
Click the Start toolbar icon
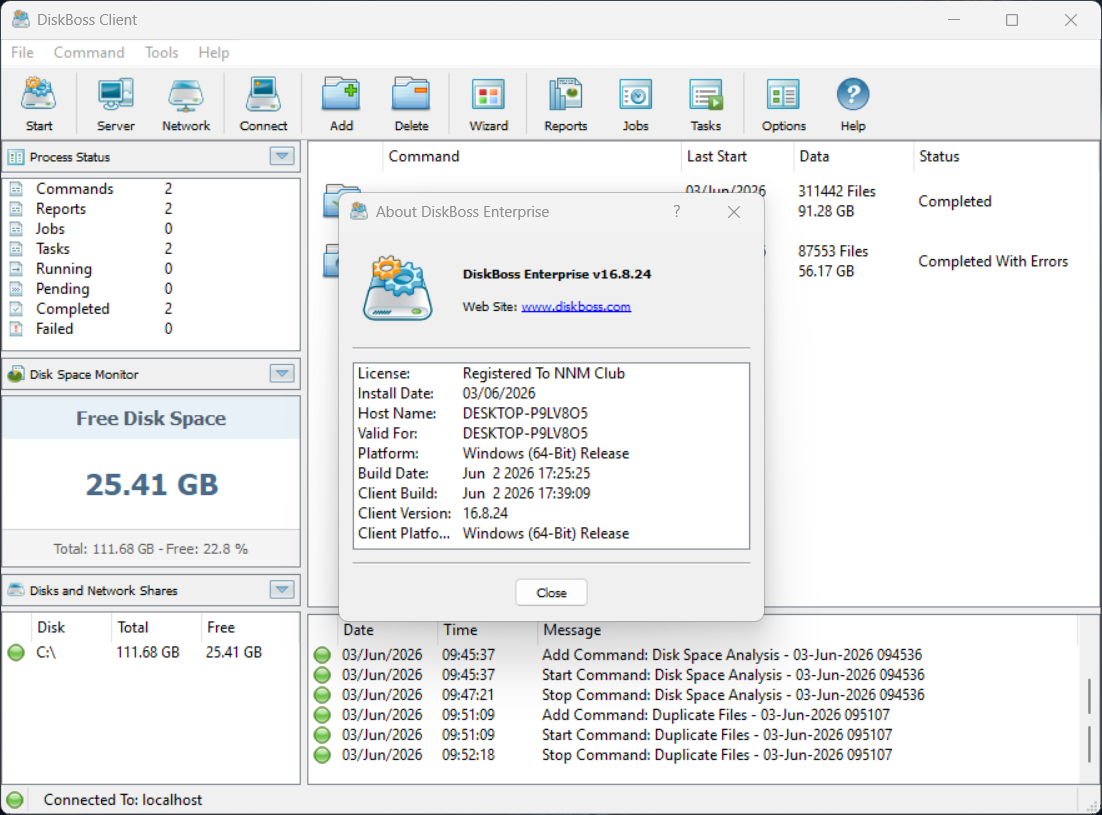point(39,95)
